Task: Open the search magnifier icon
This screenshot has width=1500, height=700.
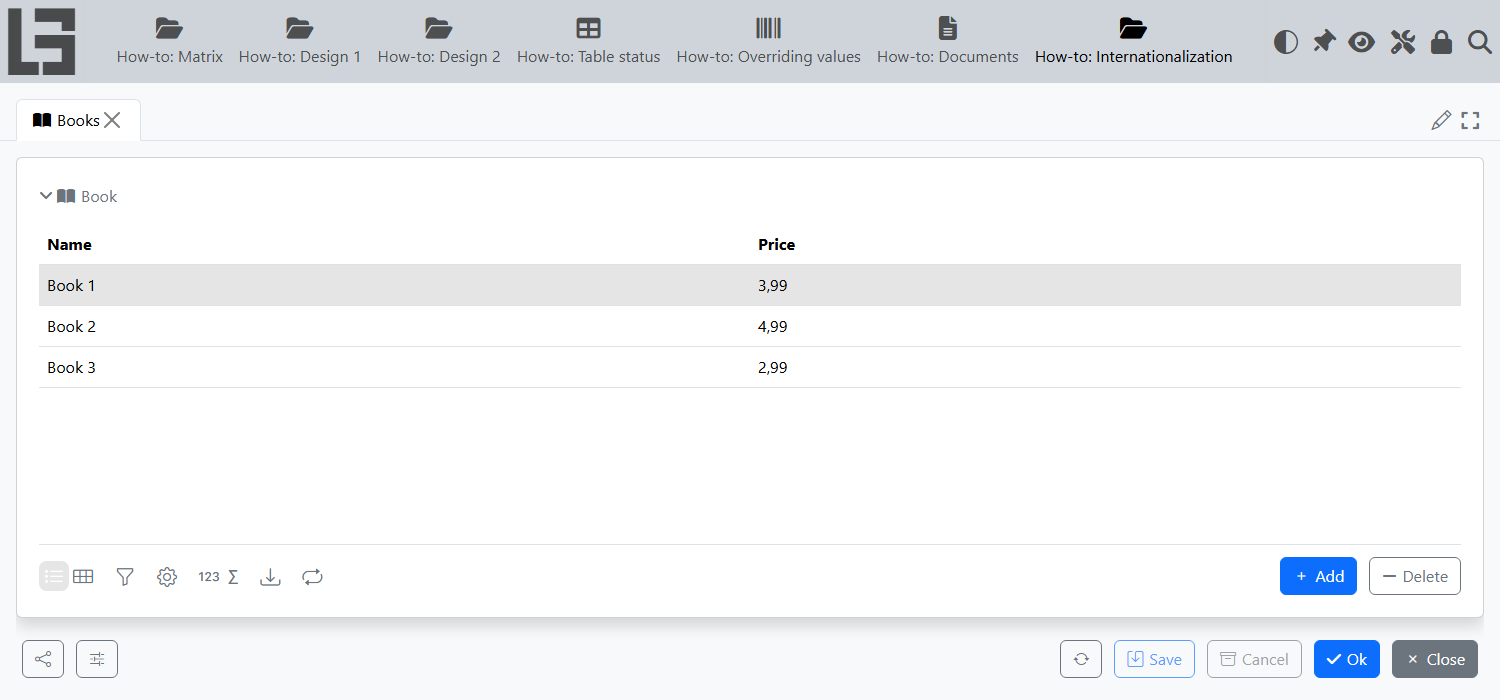Action: (x=1479, y=42)
